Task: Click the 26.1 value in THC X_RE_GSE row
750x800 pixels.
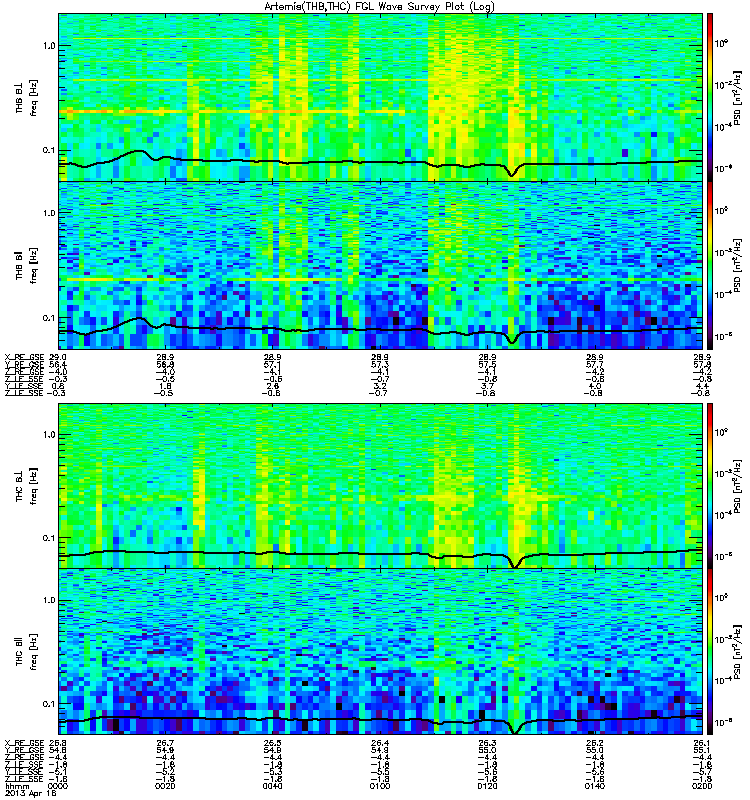Action: pyautogui.click(x=702, y=743)
